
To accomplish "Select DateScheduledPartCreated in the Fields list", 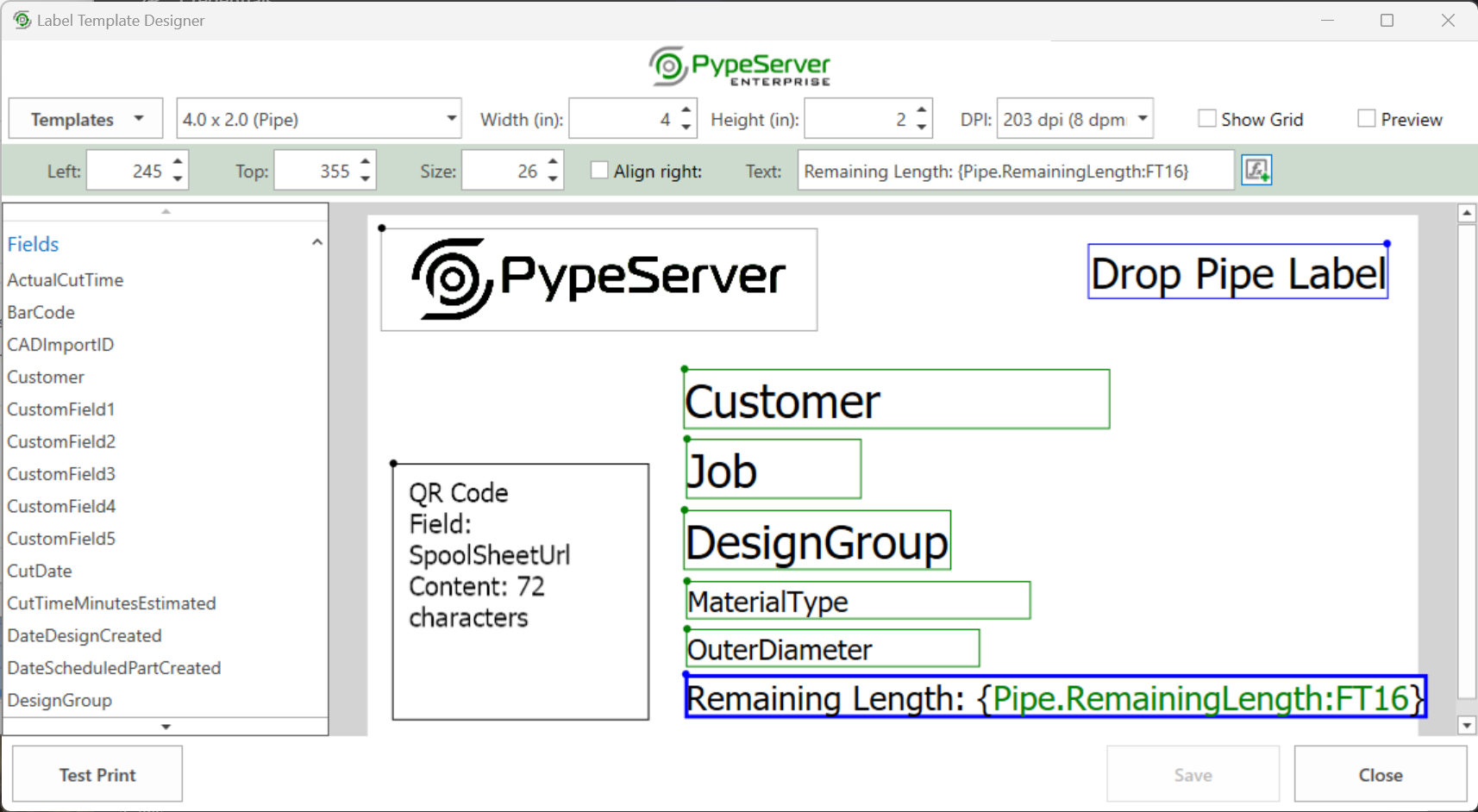I will click(x=114, y=668).
